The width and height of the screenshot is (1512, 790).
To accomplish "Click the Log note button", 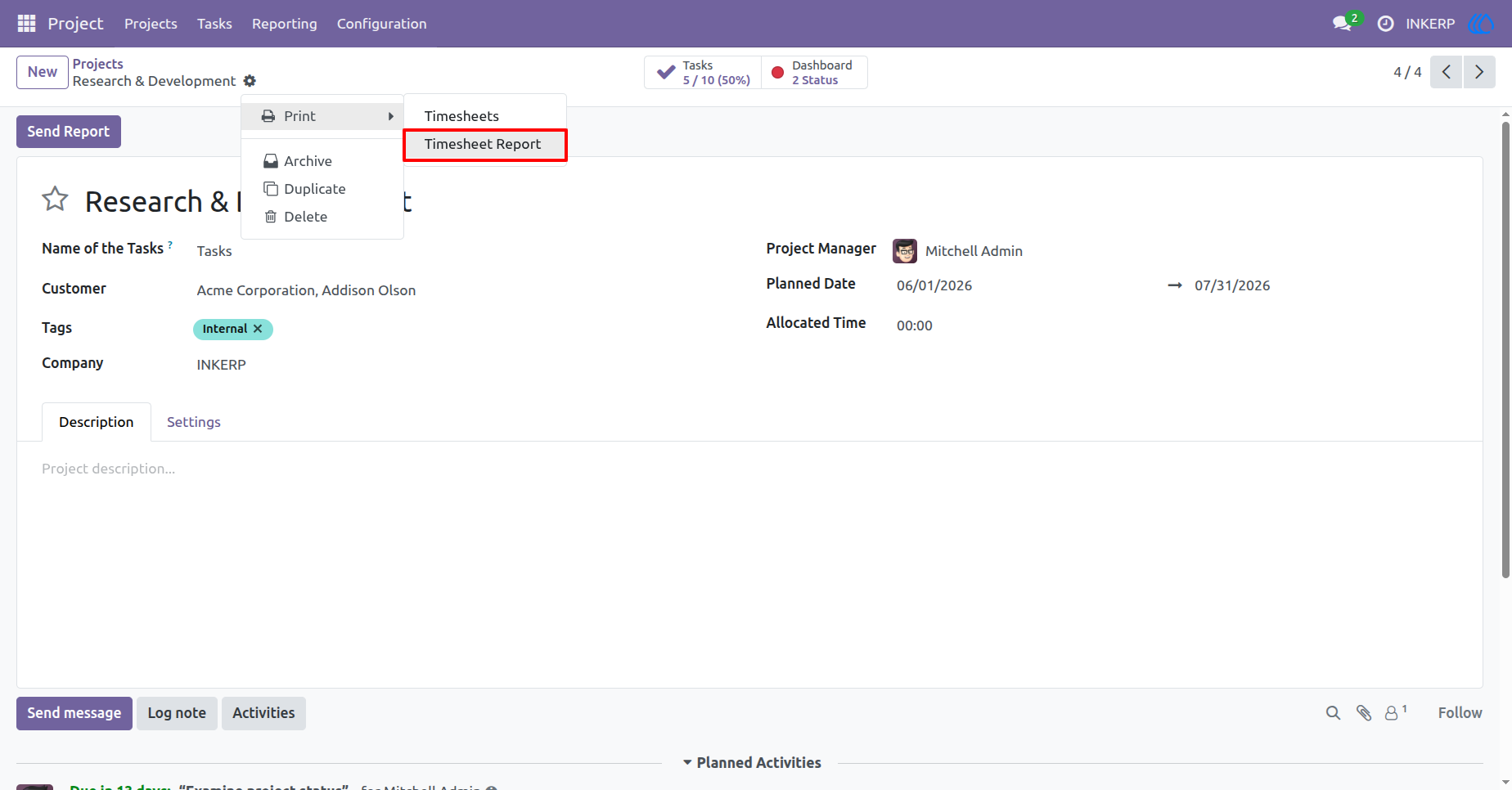I will (x=177, y=713).
